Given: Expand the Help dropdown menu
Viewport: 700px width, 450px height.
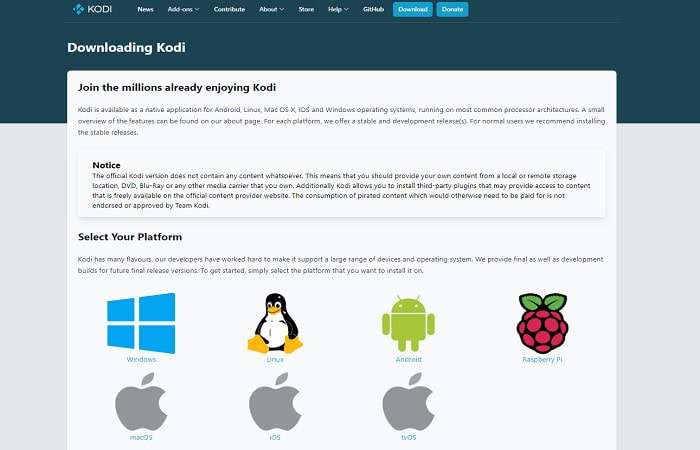Looking at the screenshot, I should tap(338, 9).
